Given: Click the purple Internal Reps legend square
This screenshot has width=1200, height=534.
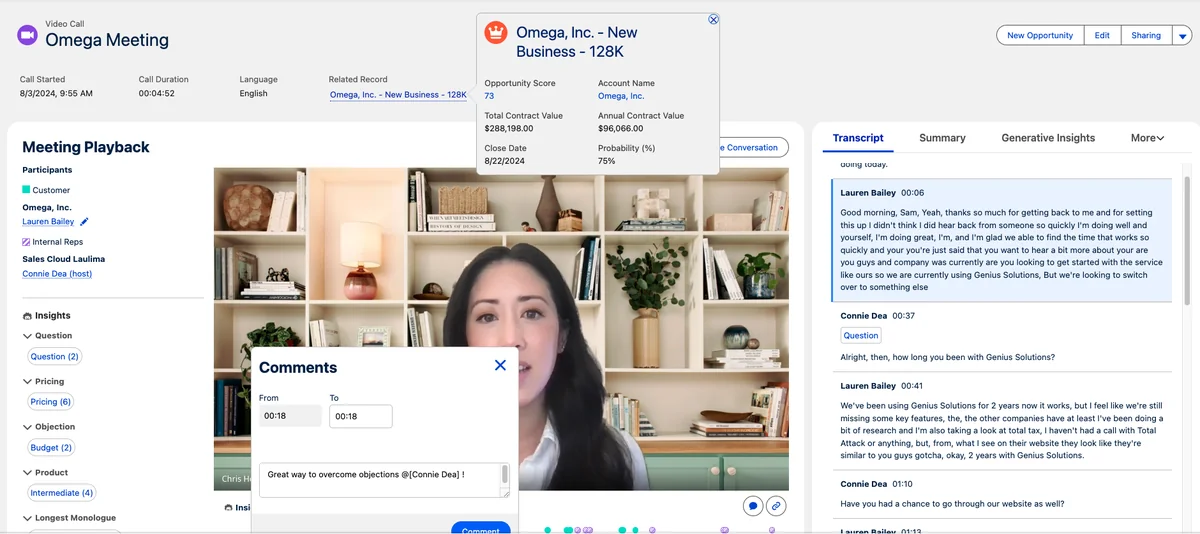Looking at the screenshot, I should click(x=27, y=242).
